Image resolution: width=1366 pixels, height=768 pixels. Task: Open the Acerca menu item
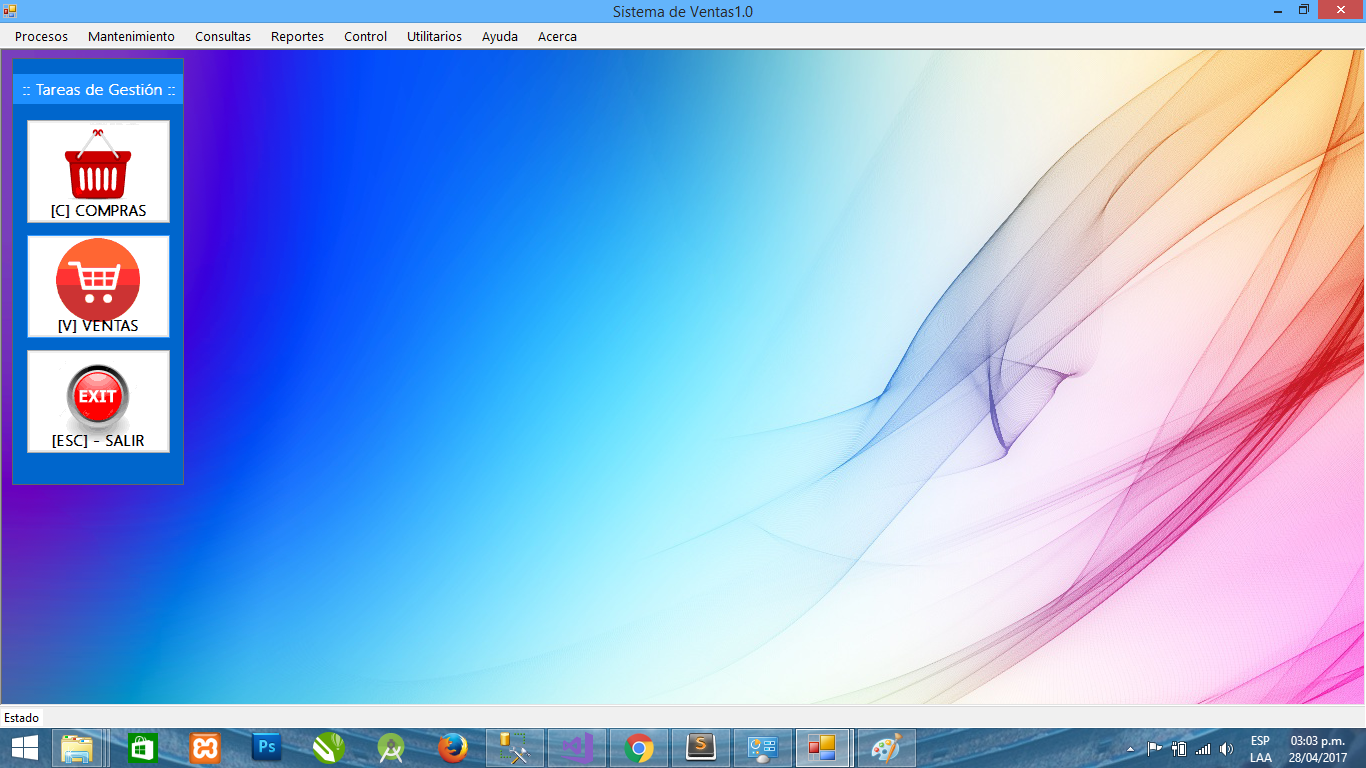point(557,36)
